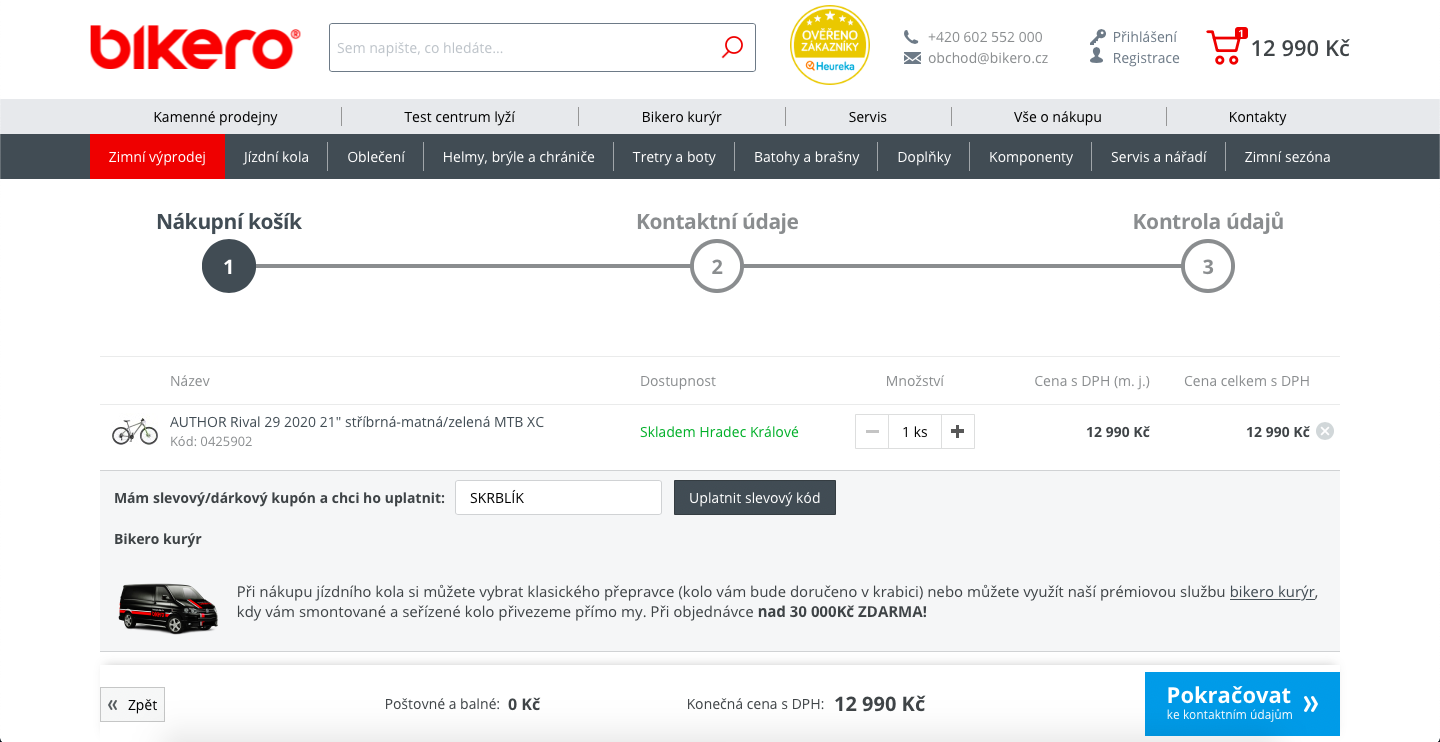Image resolution: width=1440 pixels, height=742 pixels.
Task: Open Vše o nákupu menu item
Action: [1058, 117]
